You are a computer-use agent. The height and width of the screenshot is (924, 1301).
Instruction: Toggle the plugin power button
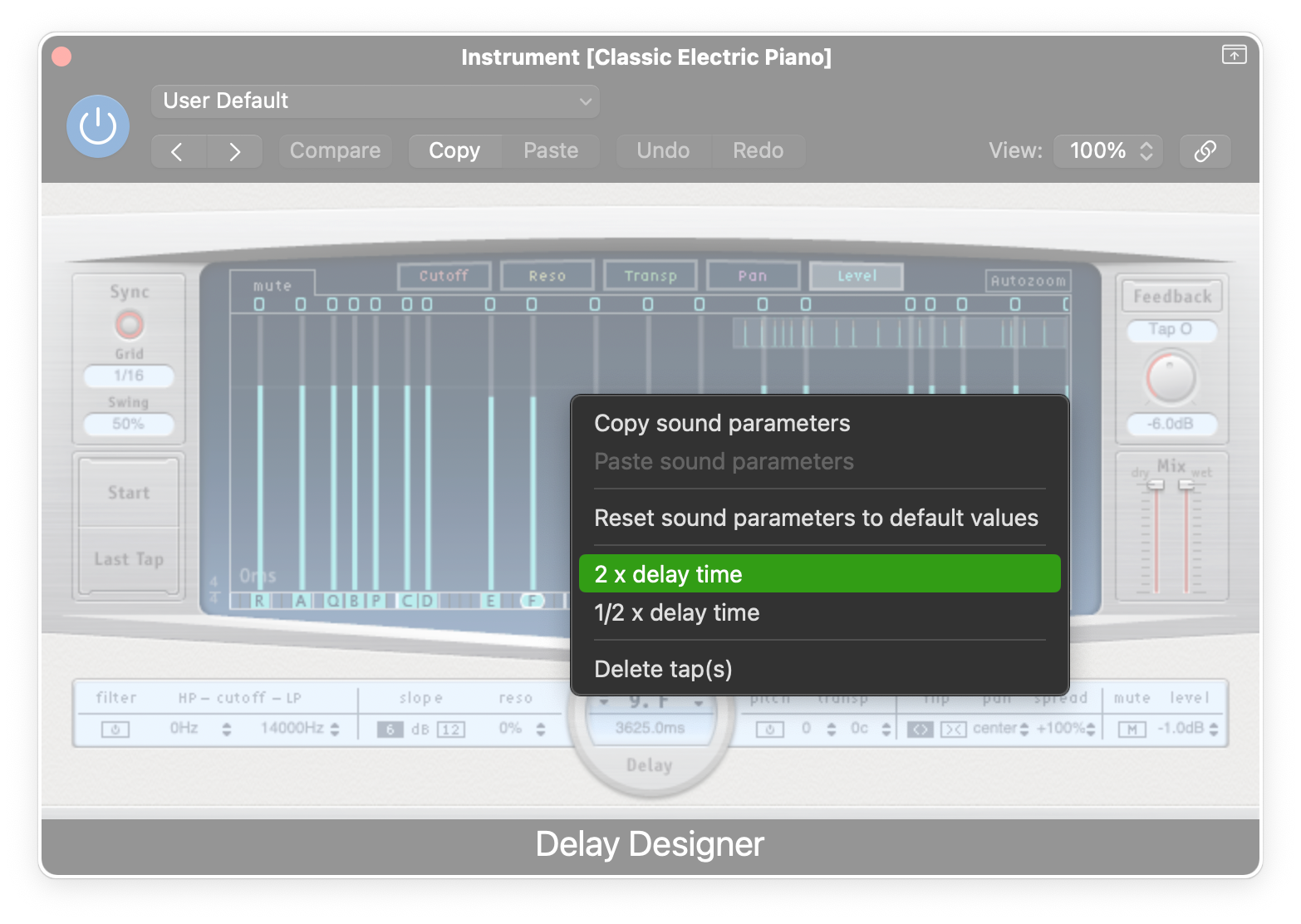tap(98, 126)
